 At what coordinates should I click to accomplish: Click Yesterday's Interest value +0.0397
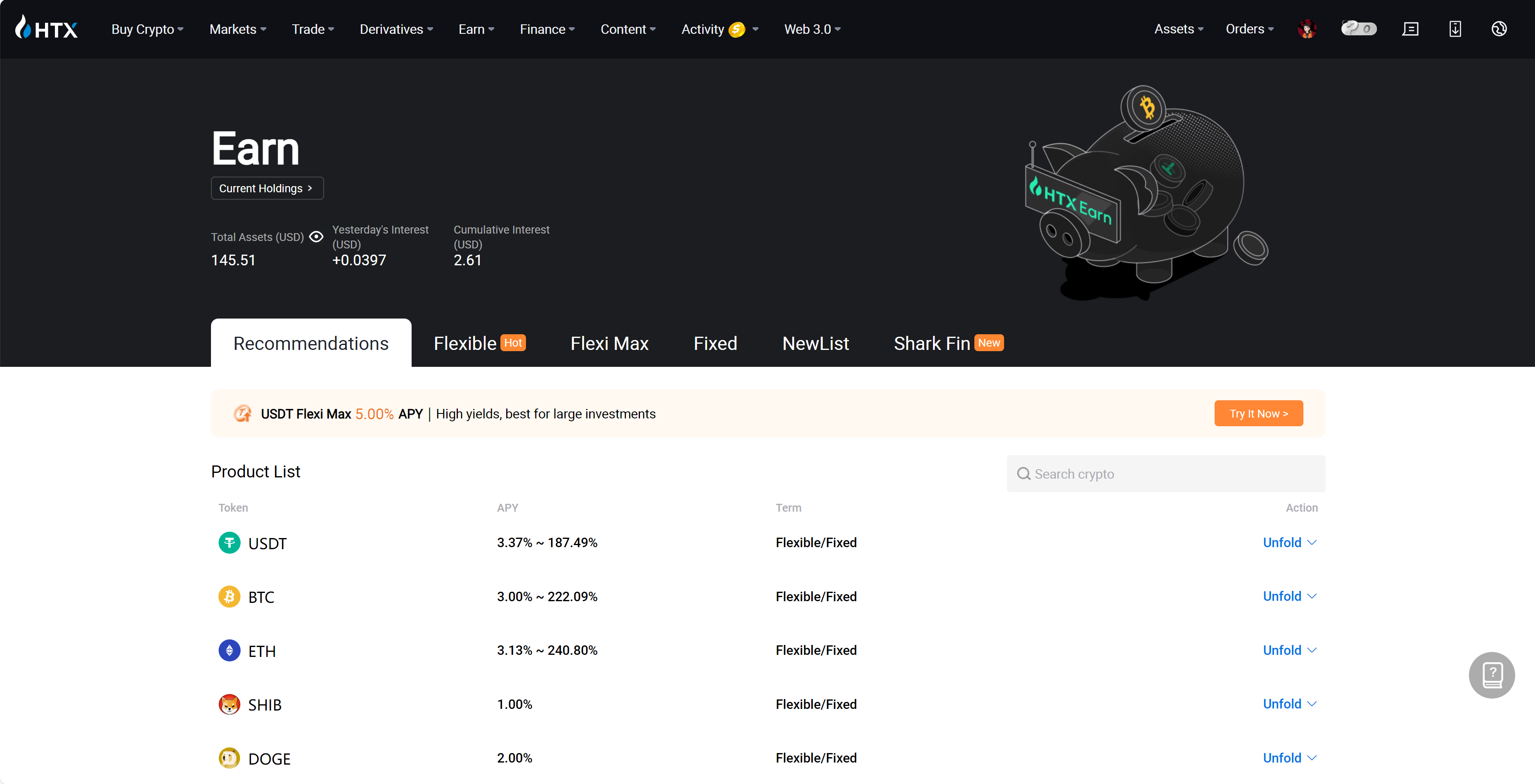[x=359, y=260]
